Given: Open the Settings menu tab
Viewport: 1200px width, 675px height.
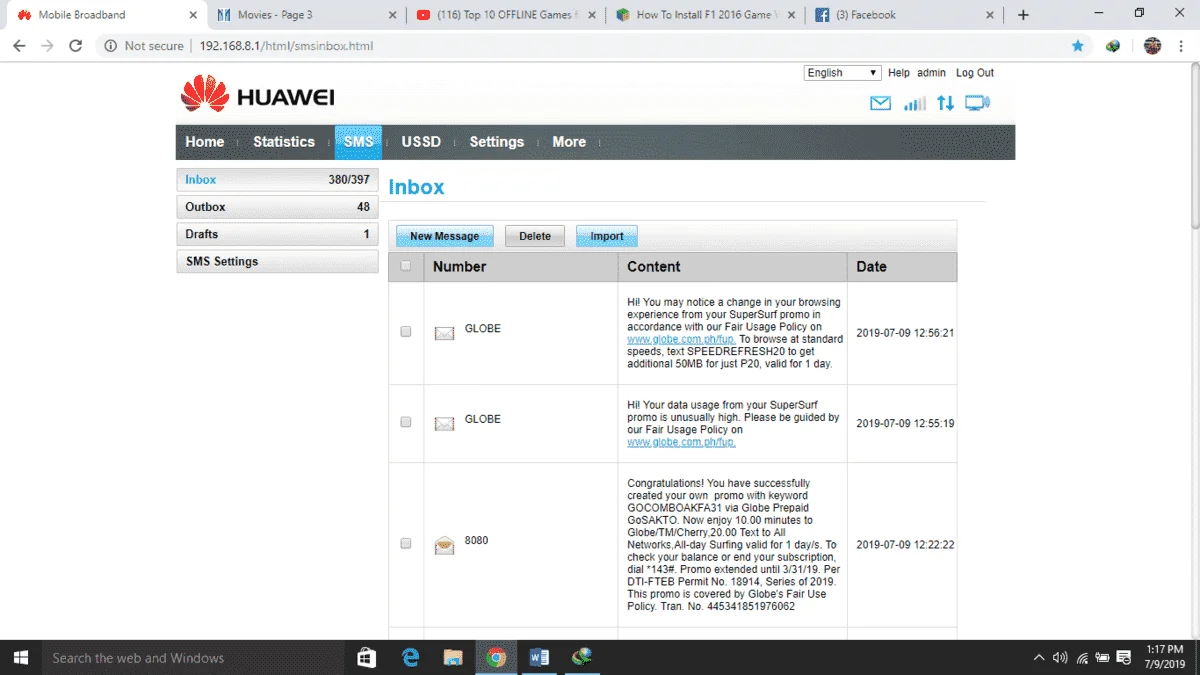Looking at the screenshot, I should (x=497, y=142).
